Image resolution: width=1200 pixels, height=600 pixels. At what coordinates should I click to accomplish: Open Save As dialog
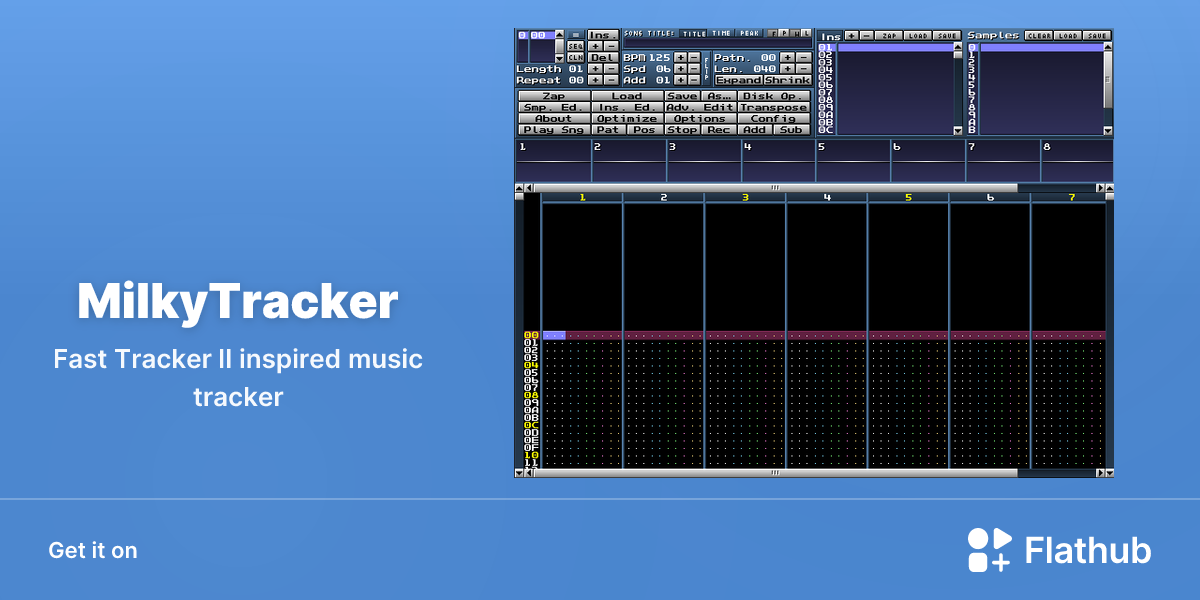point(719,96)
